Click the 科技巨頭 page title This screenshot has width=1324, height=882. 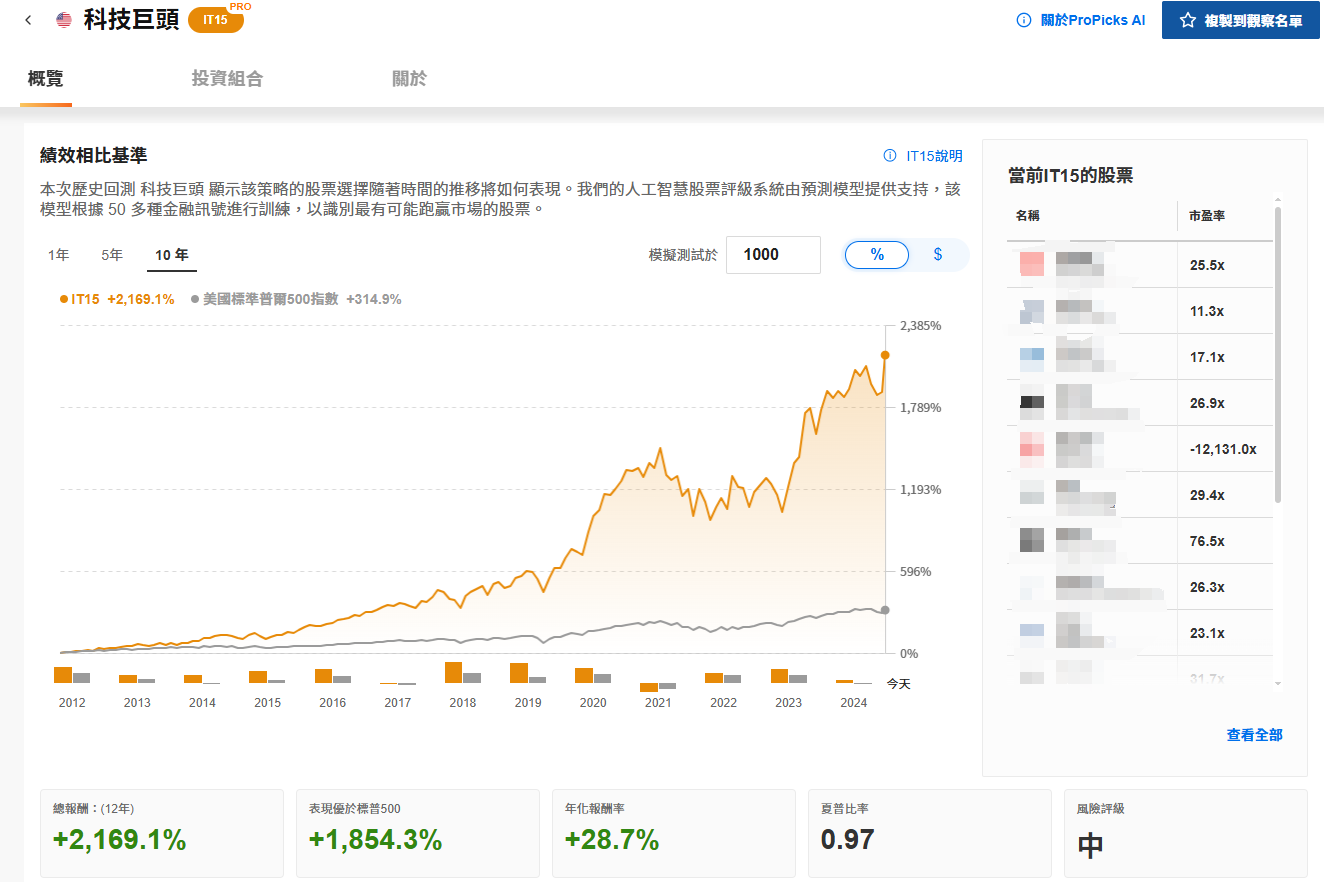pyautogui.click(x=131, y=20)
